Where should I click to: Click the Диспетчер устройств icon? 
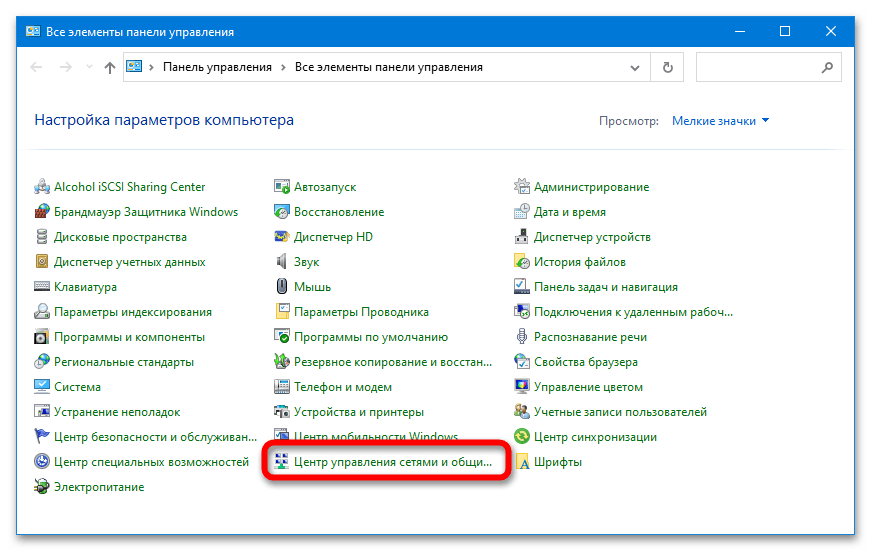tap(522, 237)
